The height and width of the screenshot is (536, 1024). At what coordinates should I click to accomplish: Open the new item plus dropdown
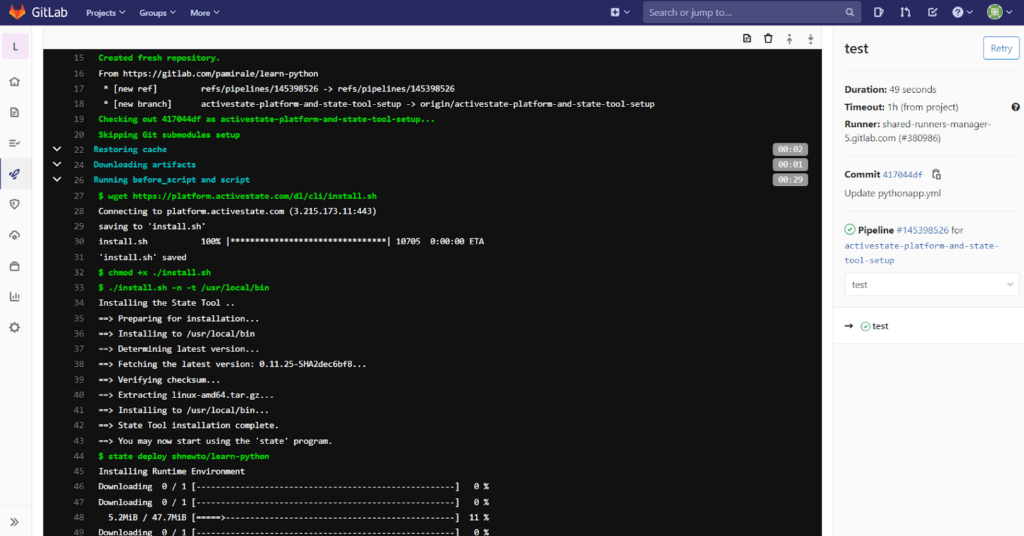(620, 12)
